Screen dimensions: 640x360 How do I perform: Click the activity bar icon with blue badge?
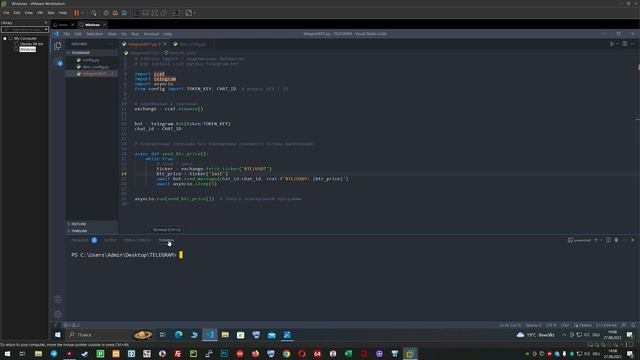(x=58, y=62)
